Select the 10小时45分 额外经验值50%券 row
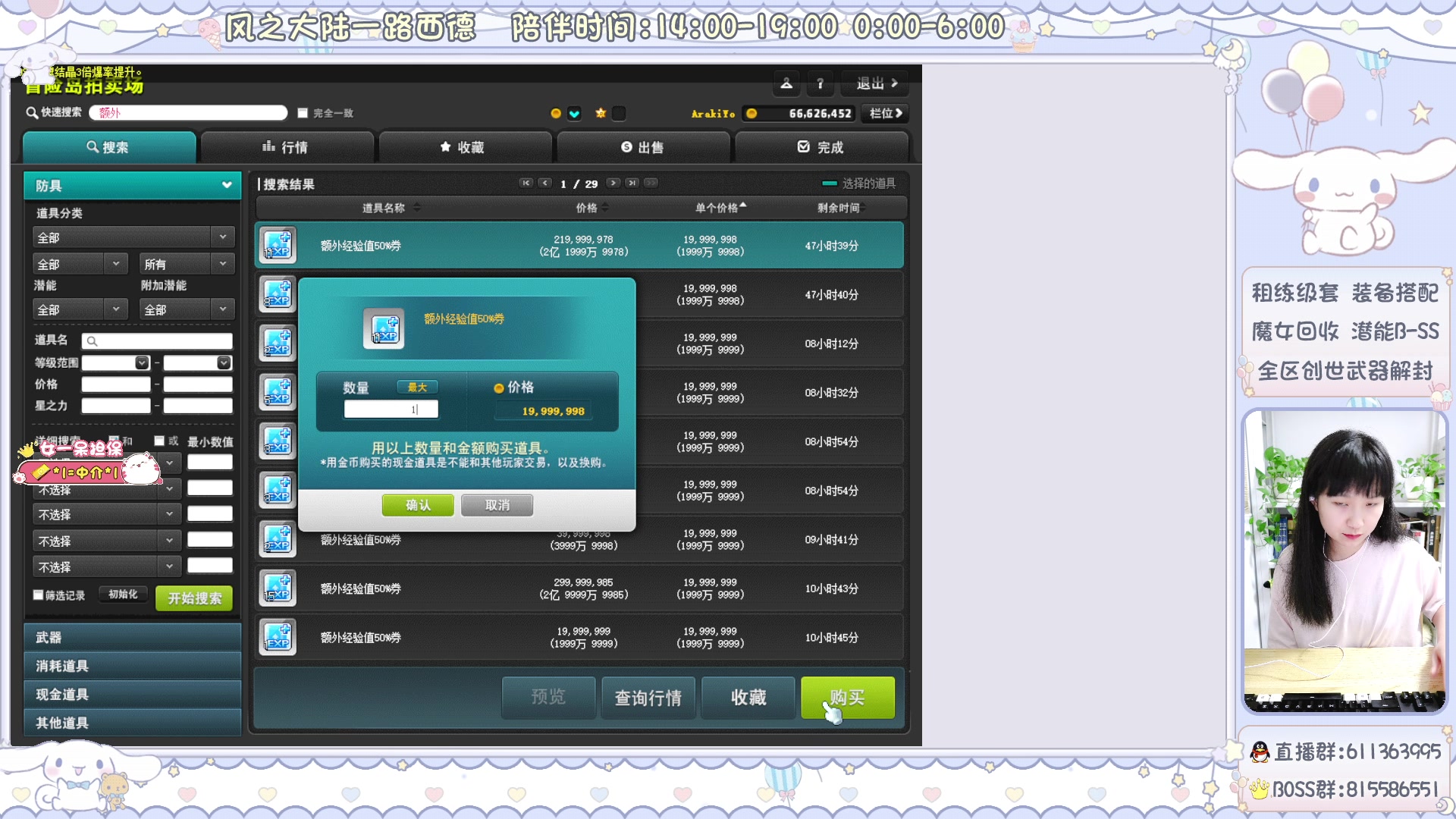This screenshot has height=819, width=1456. tap(580, 637)
